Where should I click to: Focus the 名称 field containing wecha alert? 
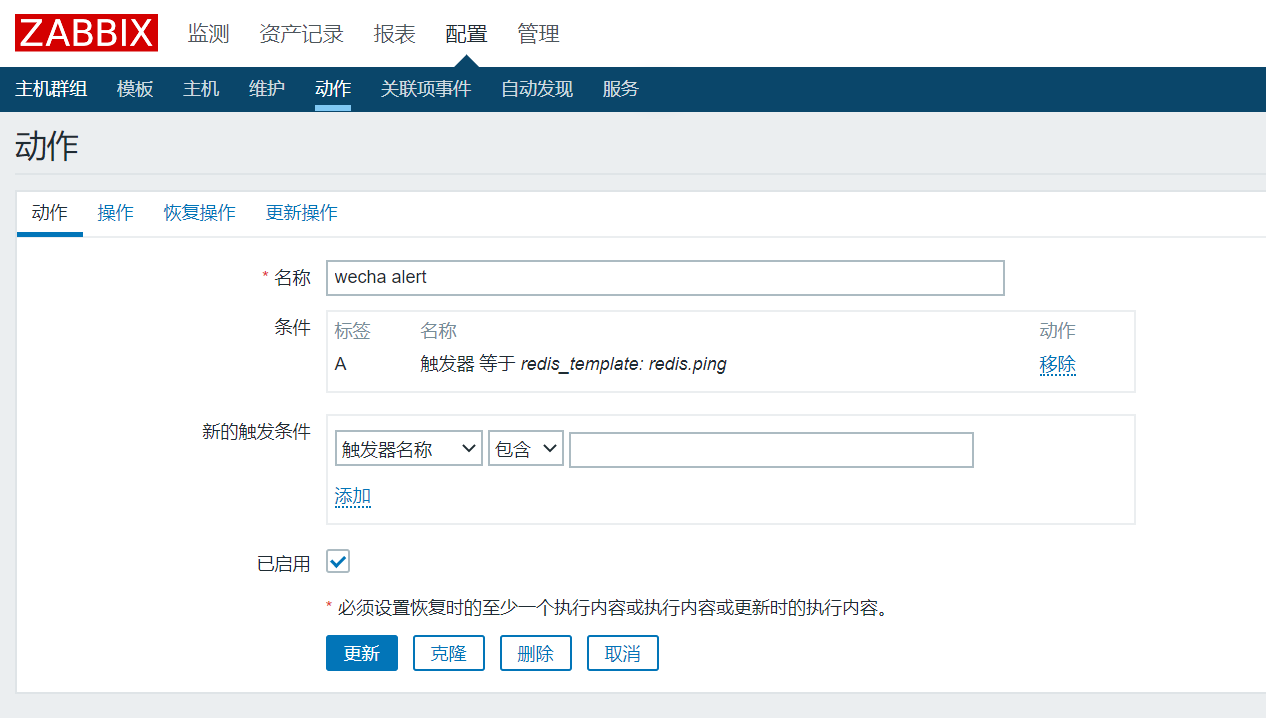click(665, 278)
